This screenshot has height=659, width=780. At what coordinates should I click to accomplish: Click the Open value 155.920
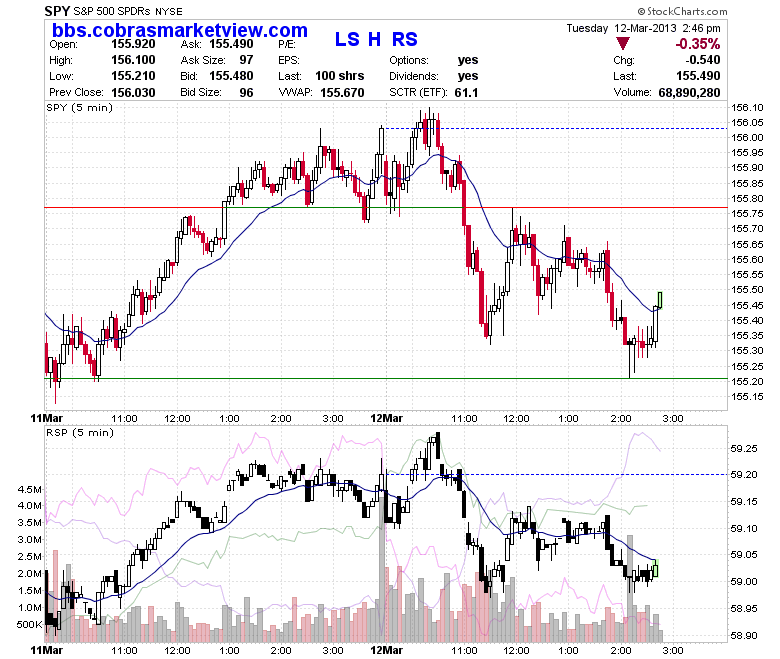point(133,44)
